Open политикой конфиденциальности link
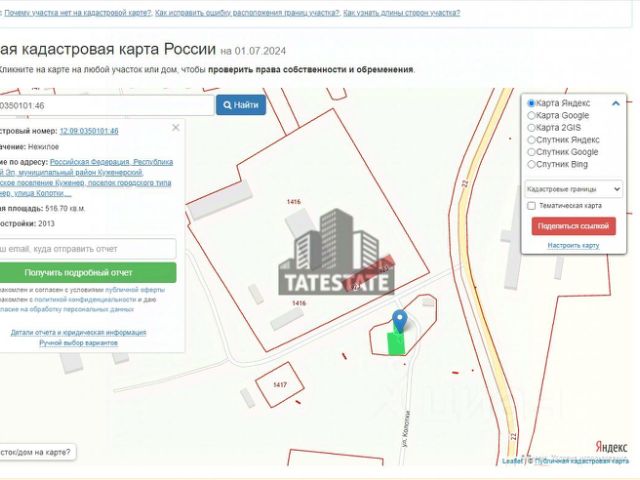Viewport: 640px width, 480px height. (x=85, y=300)
